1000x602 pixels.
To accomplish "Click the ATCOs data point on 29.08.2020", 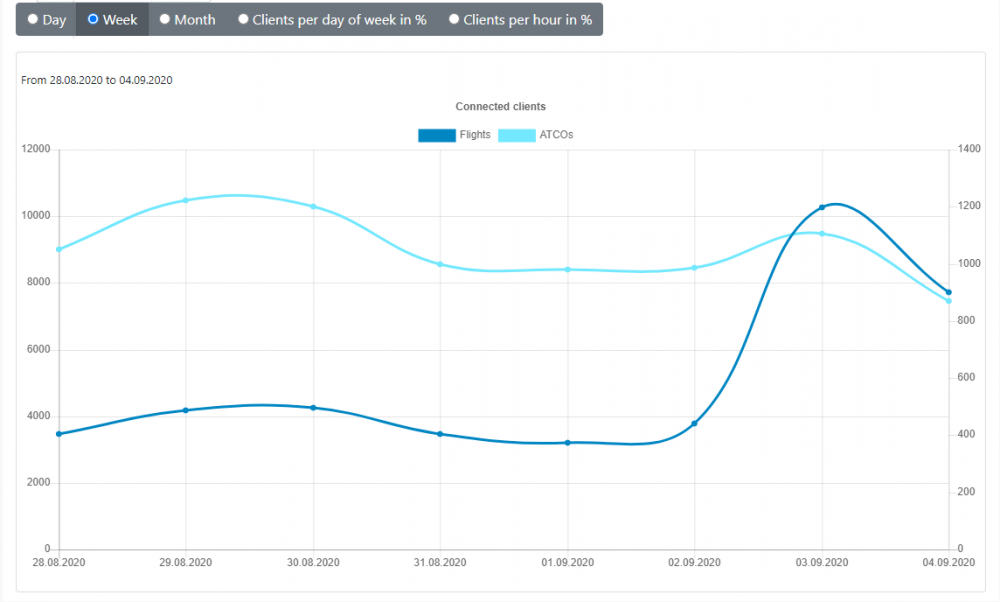I will [x=186, y=200].
